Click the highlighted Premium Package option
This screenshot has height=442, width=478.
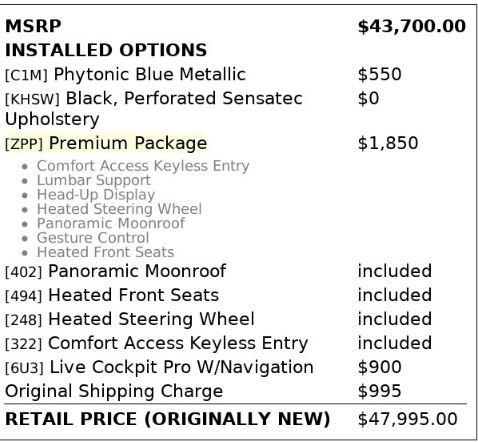(x=106, y=143)
